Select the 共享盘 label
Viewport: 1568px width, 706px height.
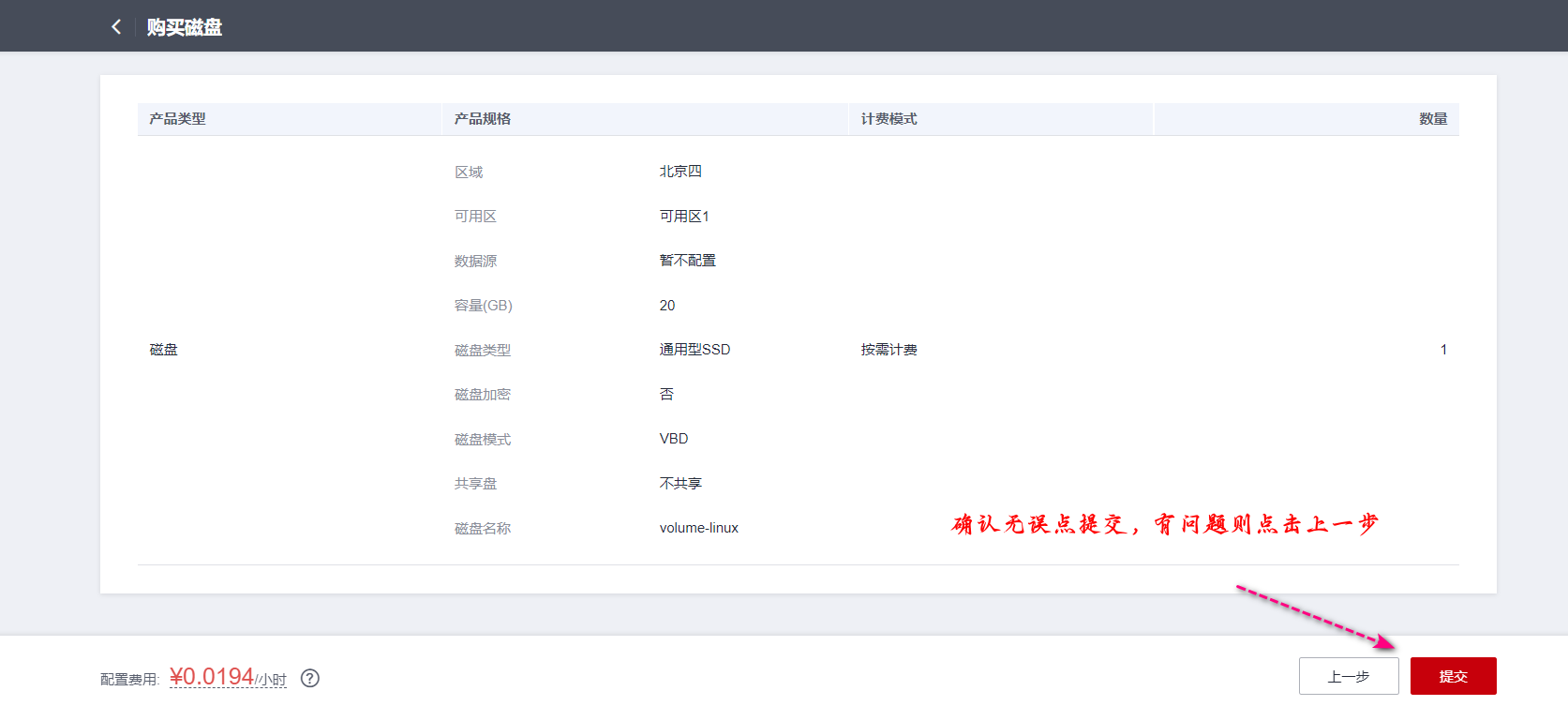(476, 484)
